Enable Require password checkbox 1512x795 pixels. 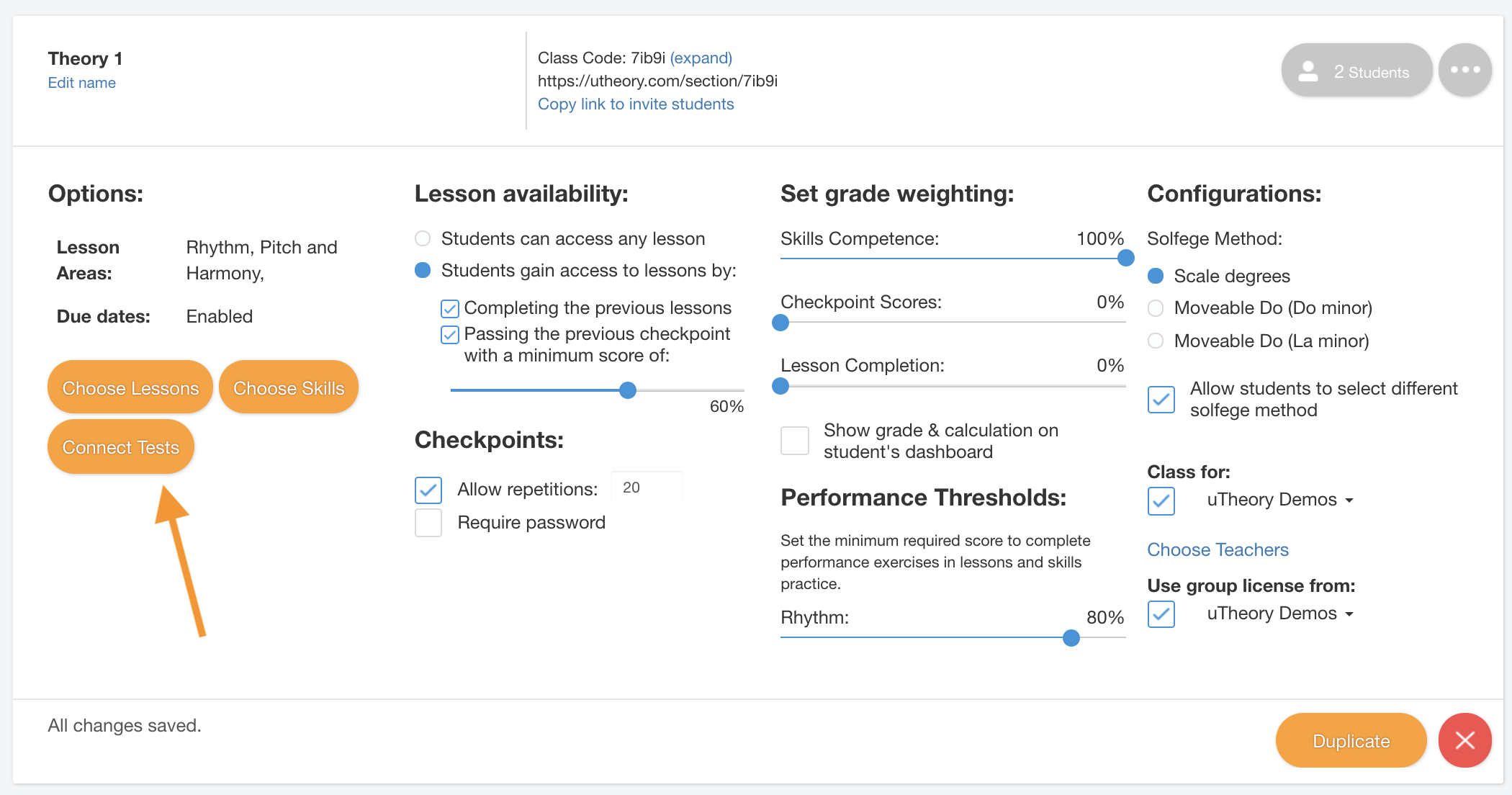pyautogui.click(x=429, y=521)
